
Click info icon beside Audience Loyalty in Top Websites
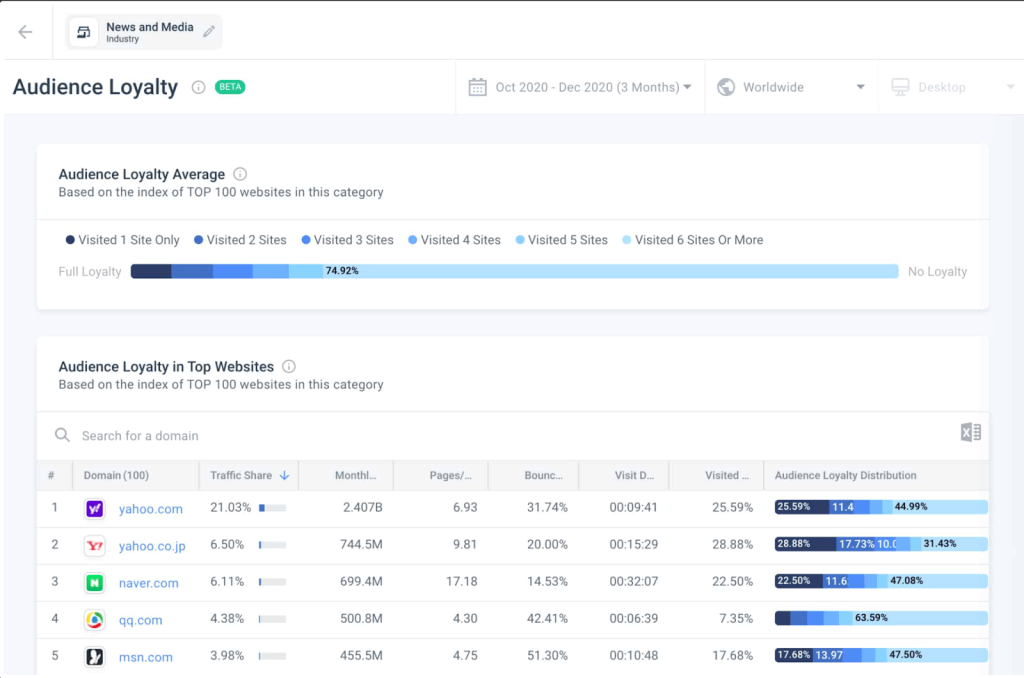(x=289, y=366)
